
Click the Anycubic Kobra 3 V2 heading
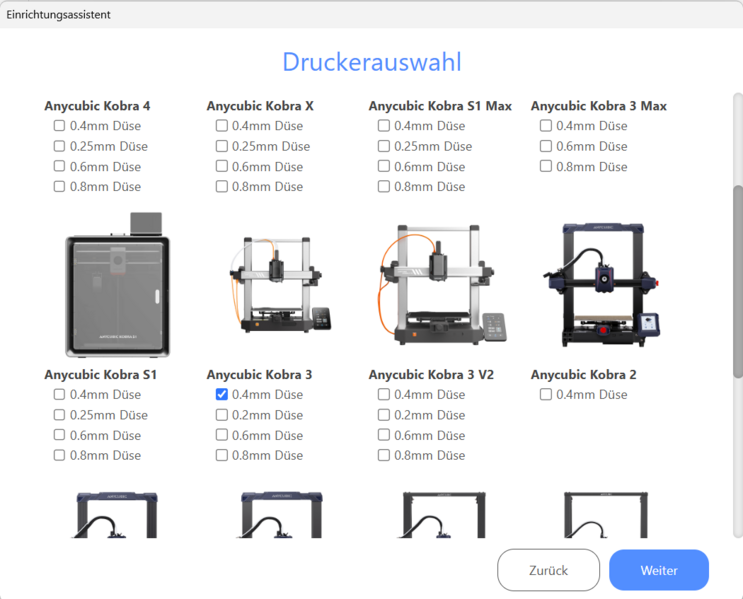431,374
